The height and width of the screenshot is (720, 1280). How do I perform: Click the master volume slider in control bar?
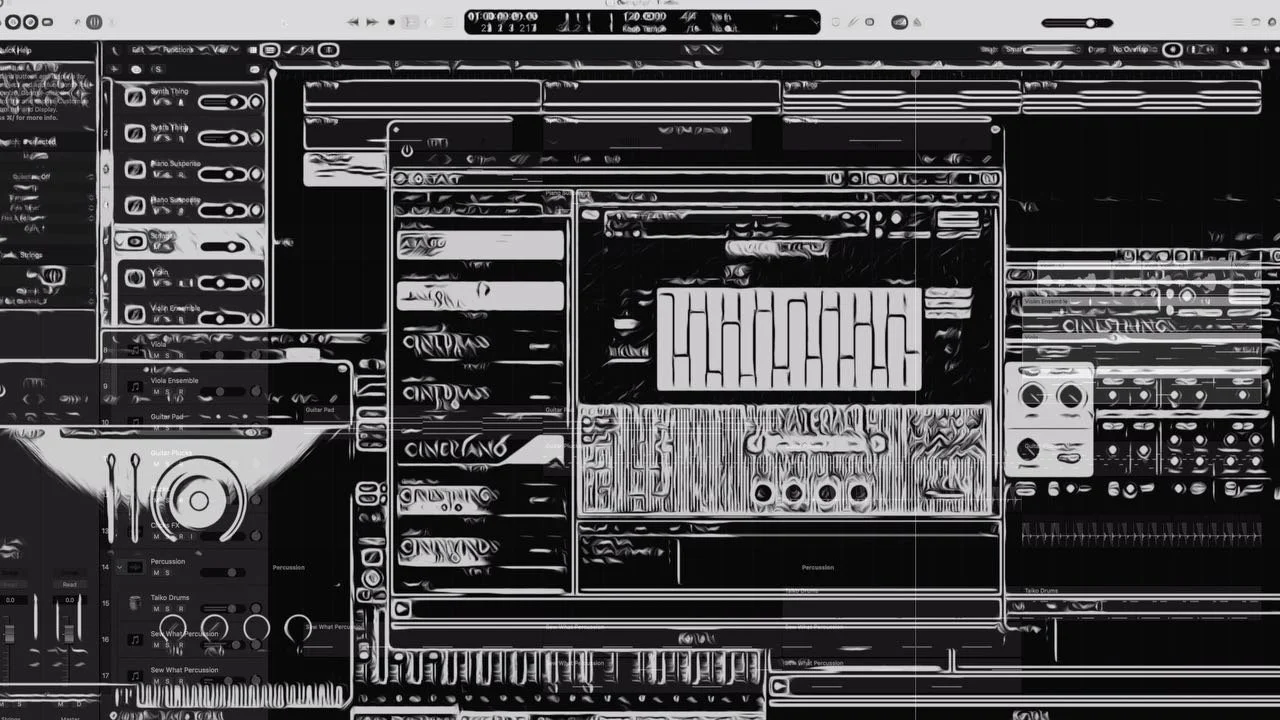click(x=1077, y=22)
